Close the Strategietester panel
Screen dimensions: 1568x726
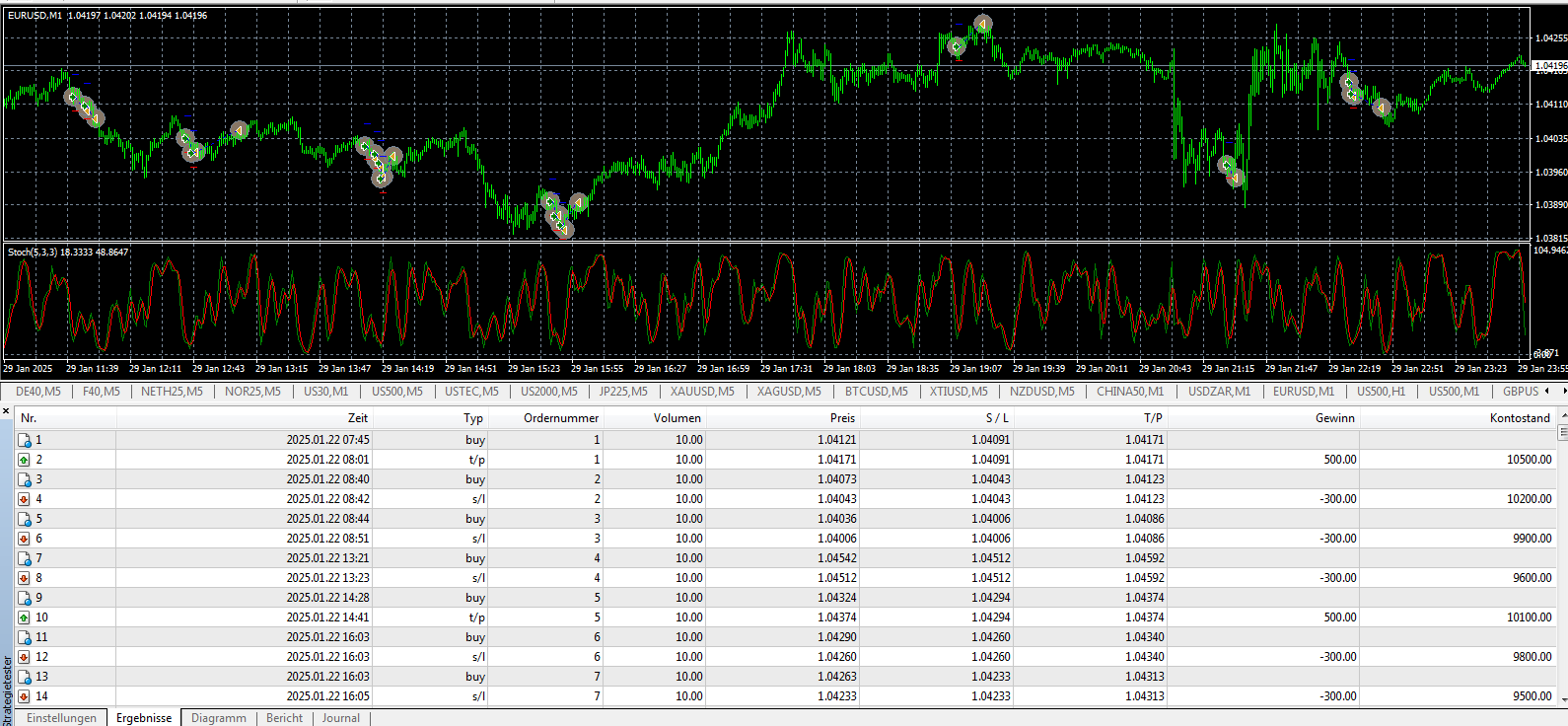pyautogui.click(x=7, y=410)
